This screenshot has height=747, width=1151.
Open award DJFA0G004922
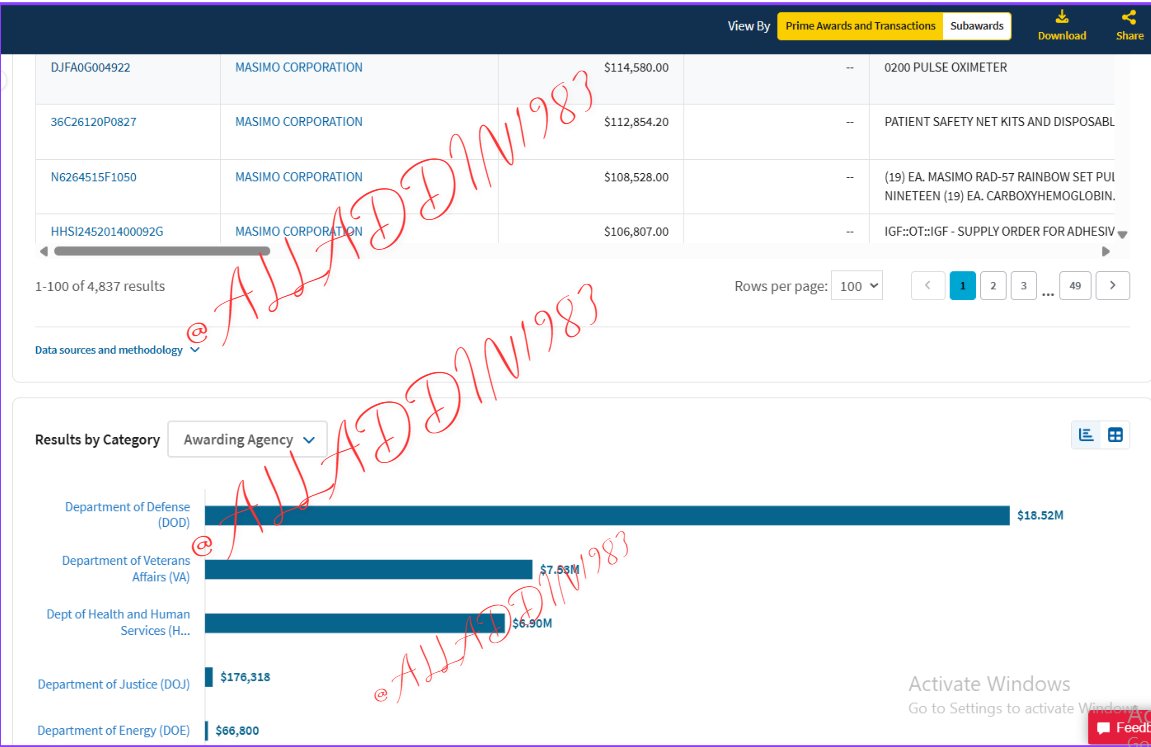[90, 68]
